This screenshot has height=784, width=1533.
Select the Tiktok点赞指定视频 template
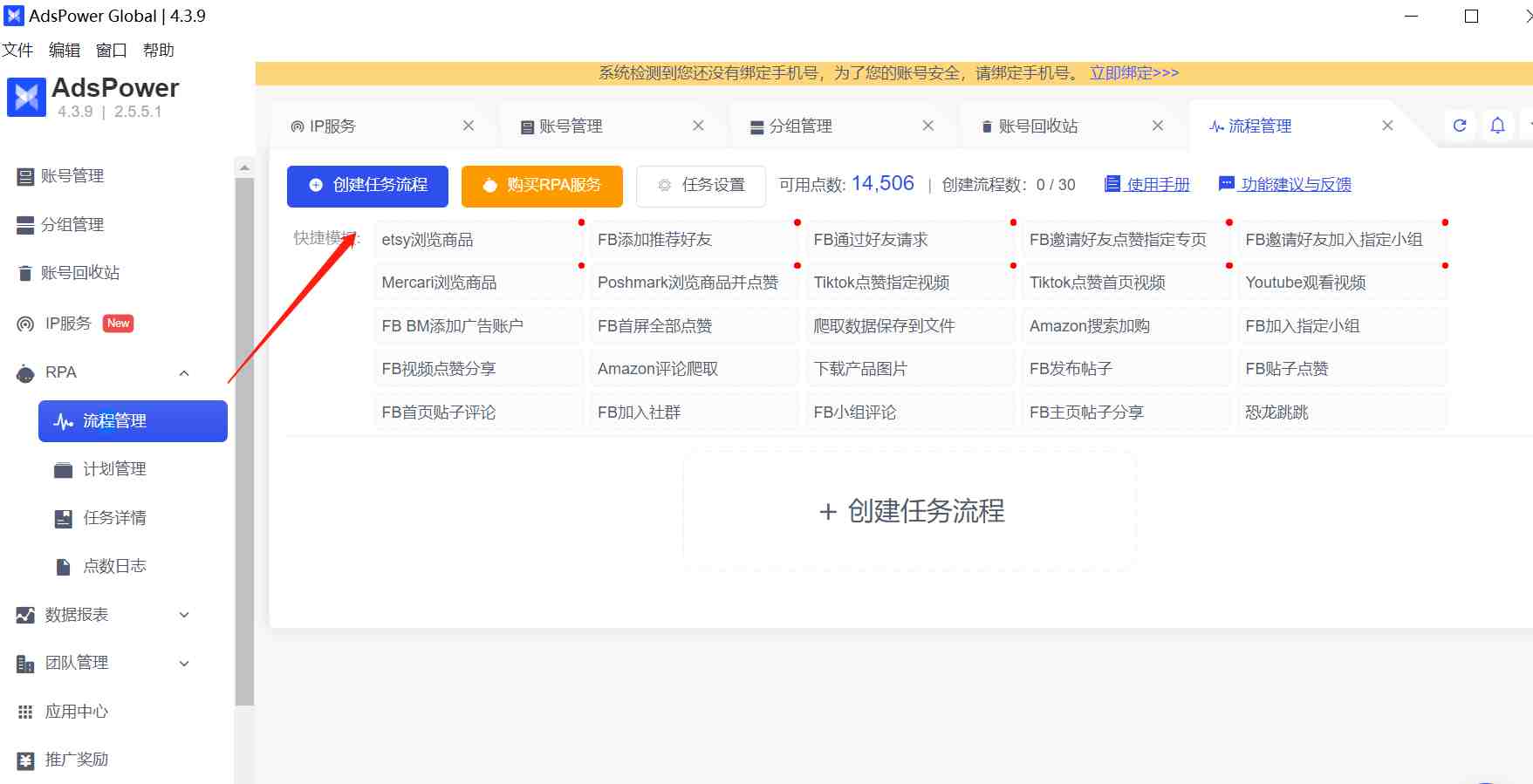click(x=910, y=283)
